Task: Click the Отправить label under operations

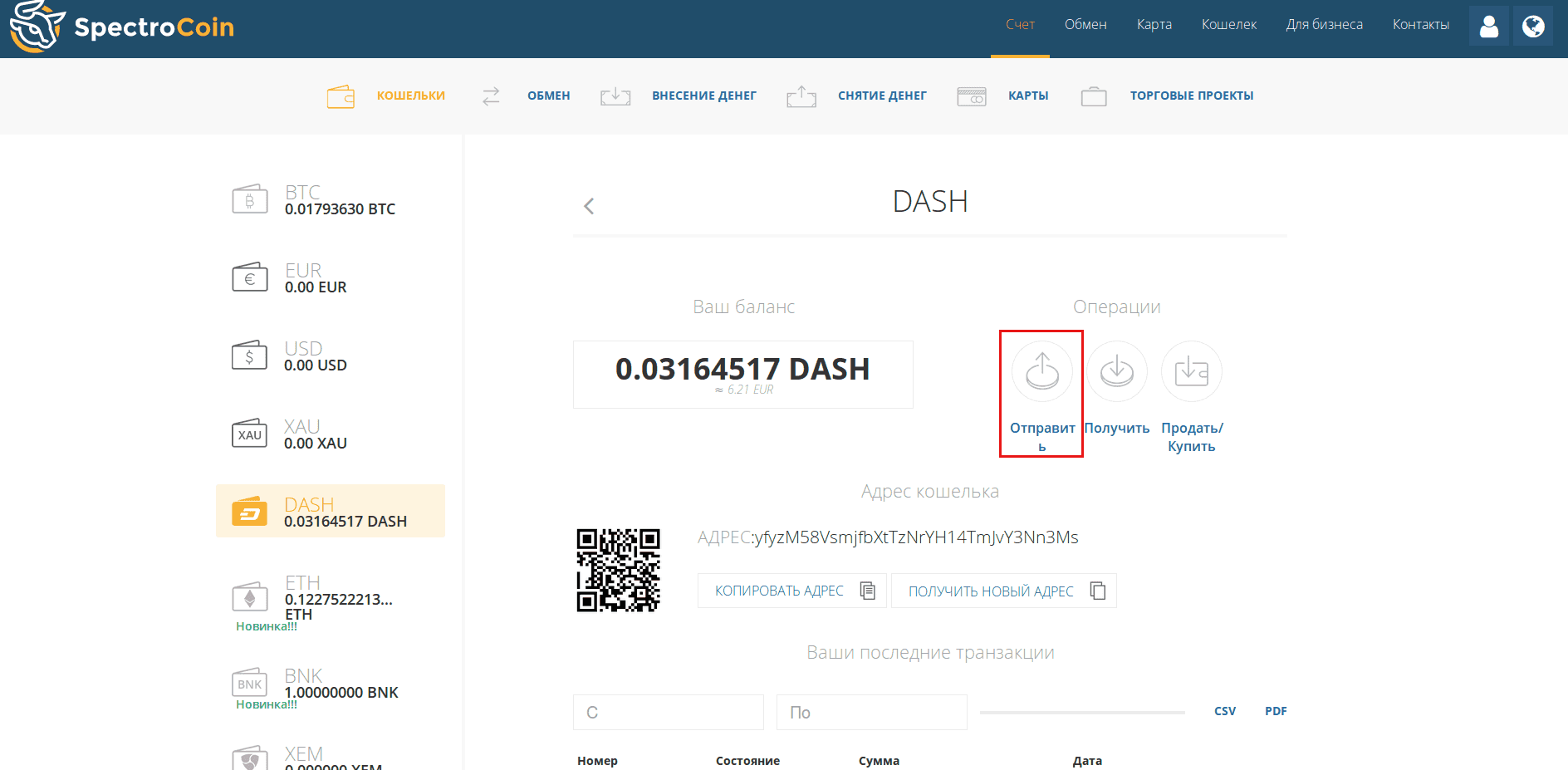Action: click(1042, 437)
